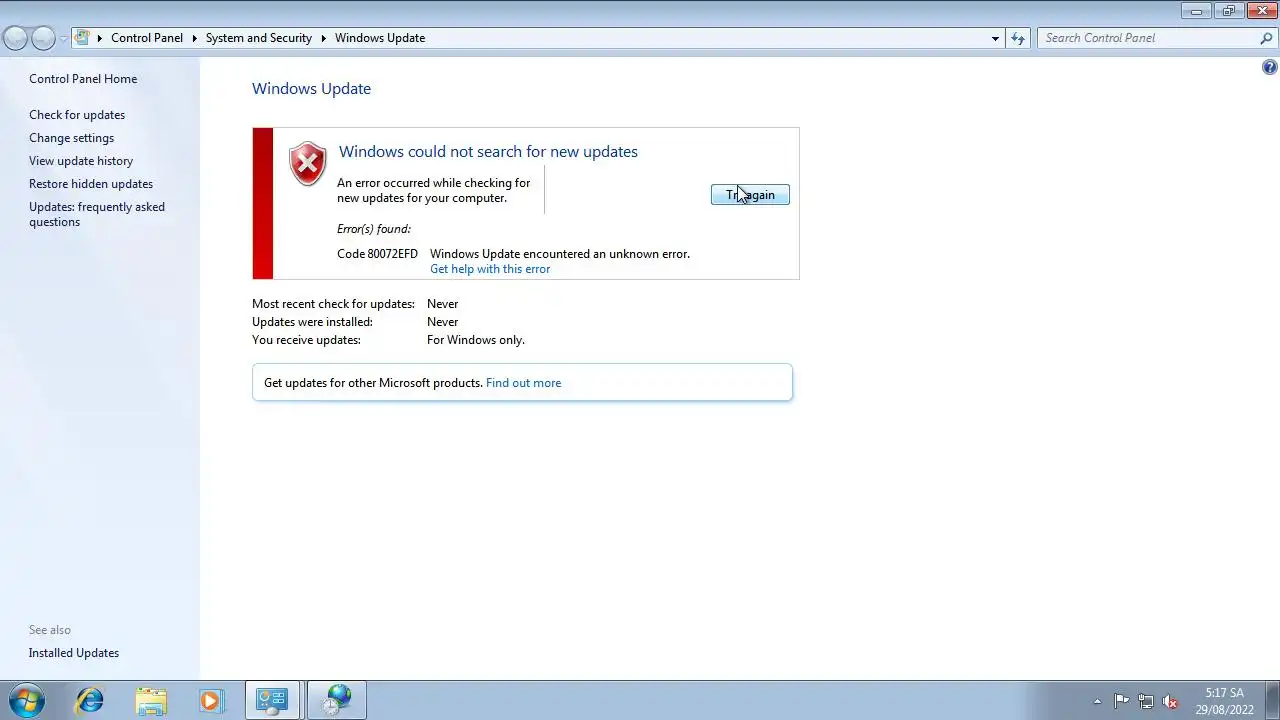Open the Windows Start button
This screenshot has width=1280, height=720.
click(x=27, y=700)
